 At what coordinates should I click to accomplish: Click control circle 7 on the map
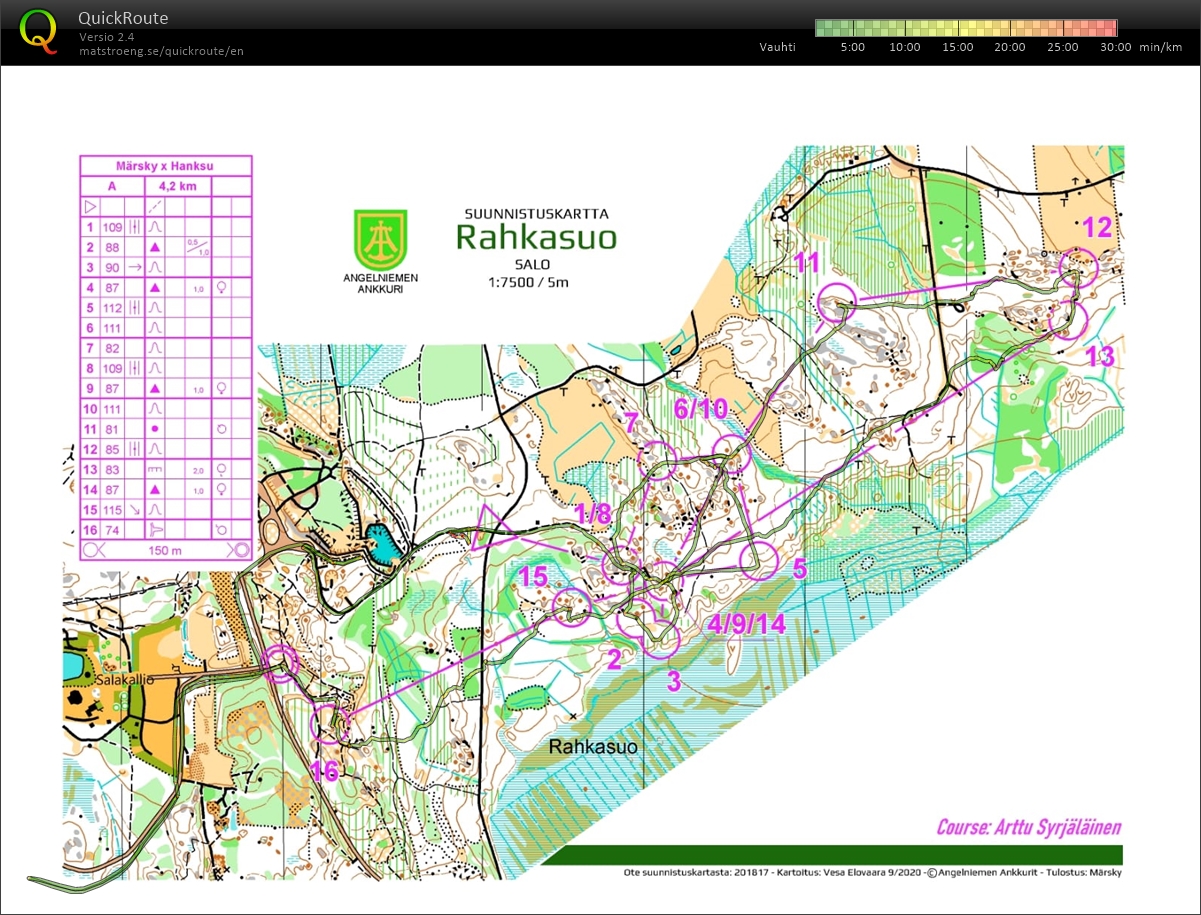point(658,458)
